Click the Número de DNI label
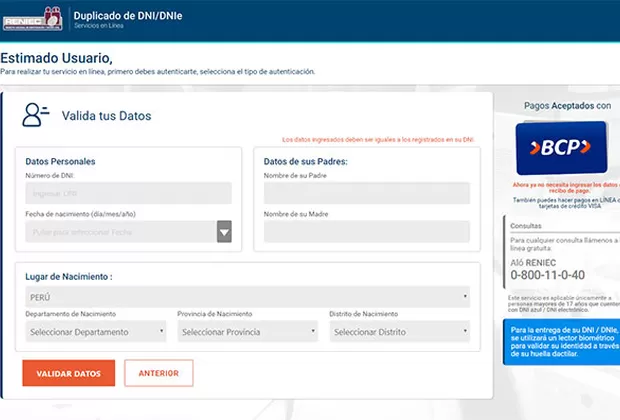The width and height of the screenshot is (620, 420). (x=50, y=176)
